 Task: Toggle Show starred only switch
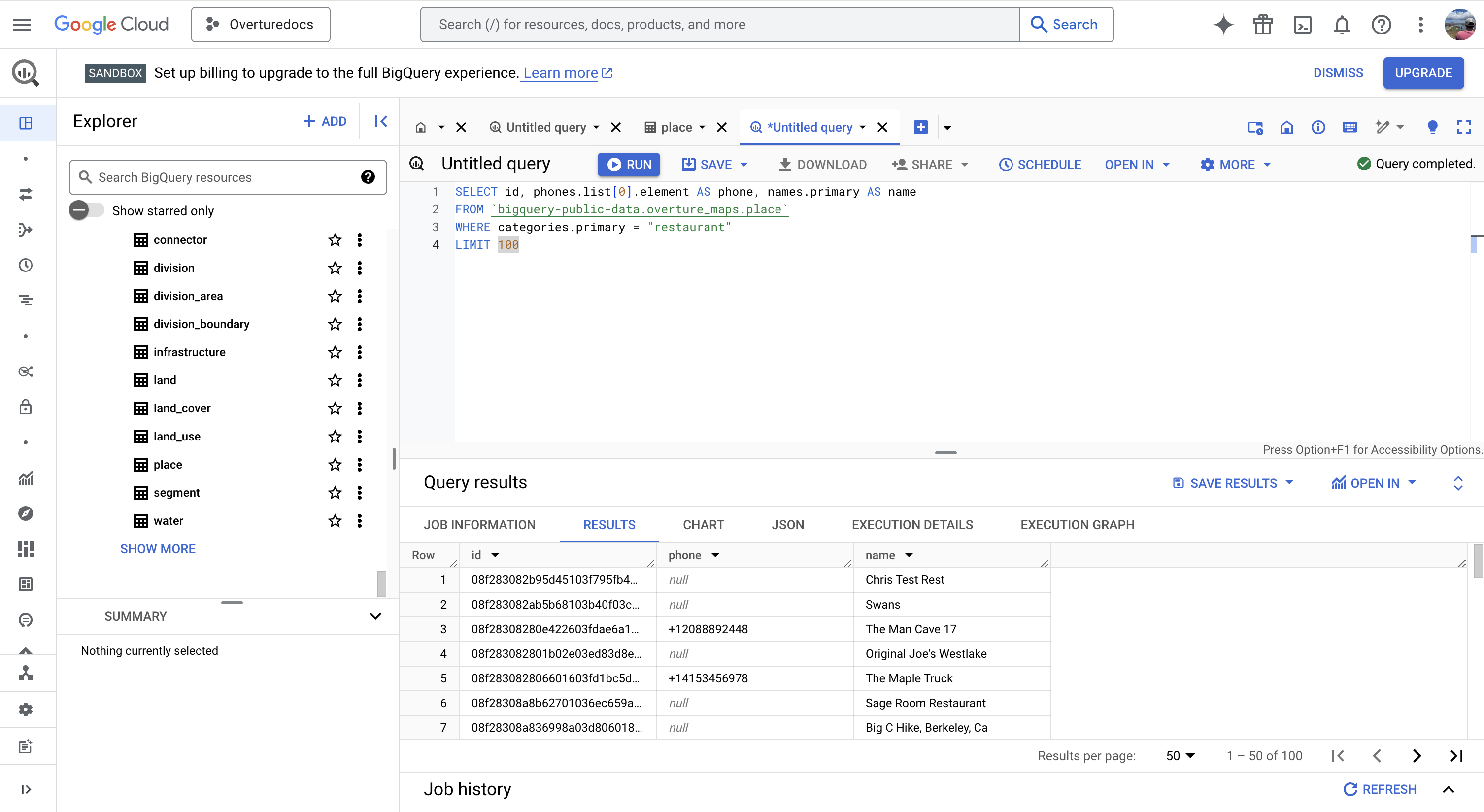coord(86,210)
